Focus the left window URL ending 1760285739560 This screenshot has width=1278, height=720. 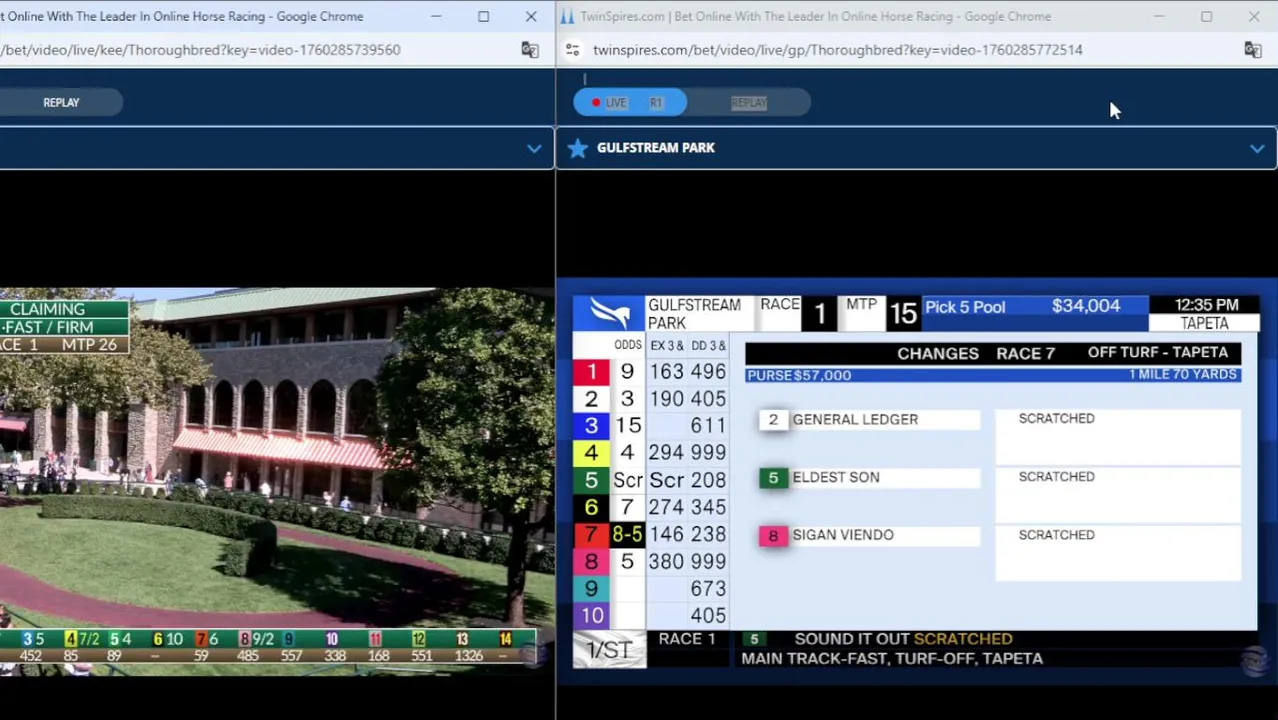(200, 50)
